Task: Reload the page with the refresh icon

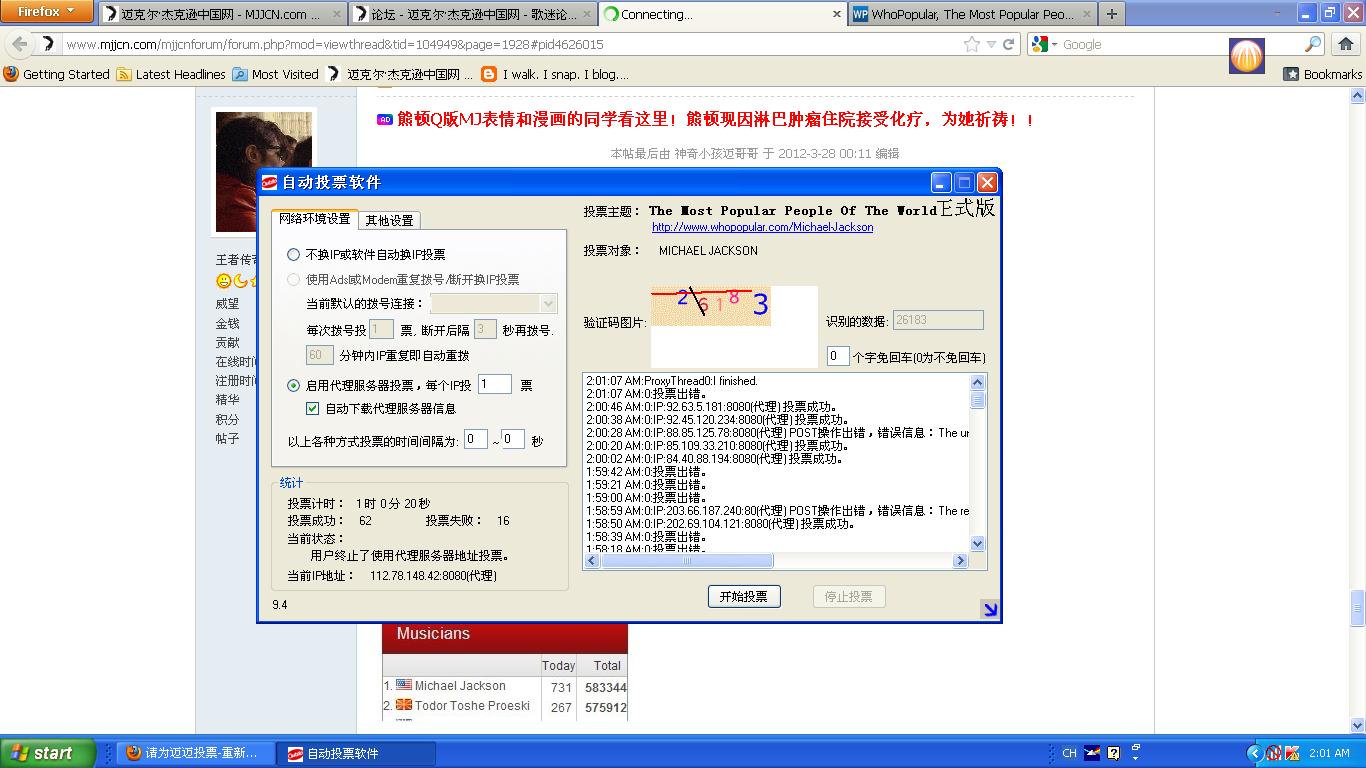Action: coord(1009,44)
